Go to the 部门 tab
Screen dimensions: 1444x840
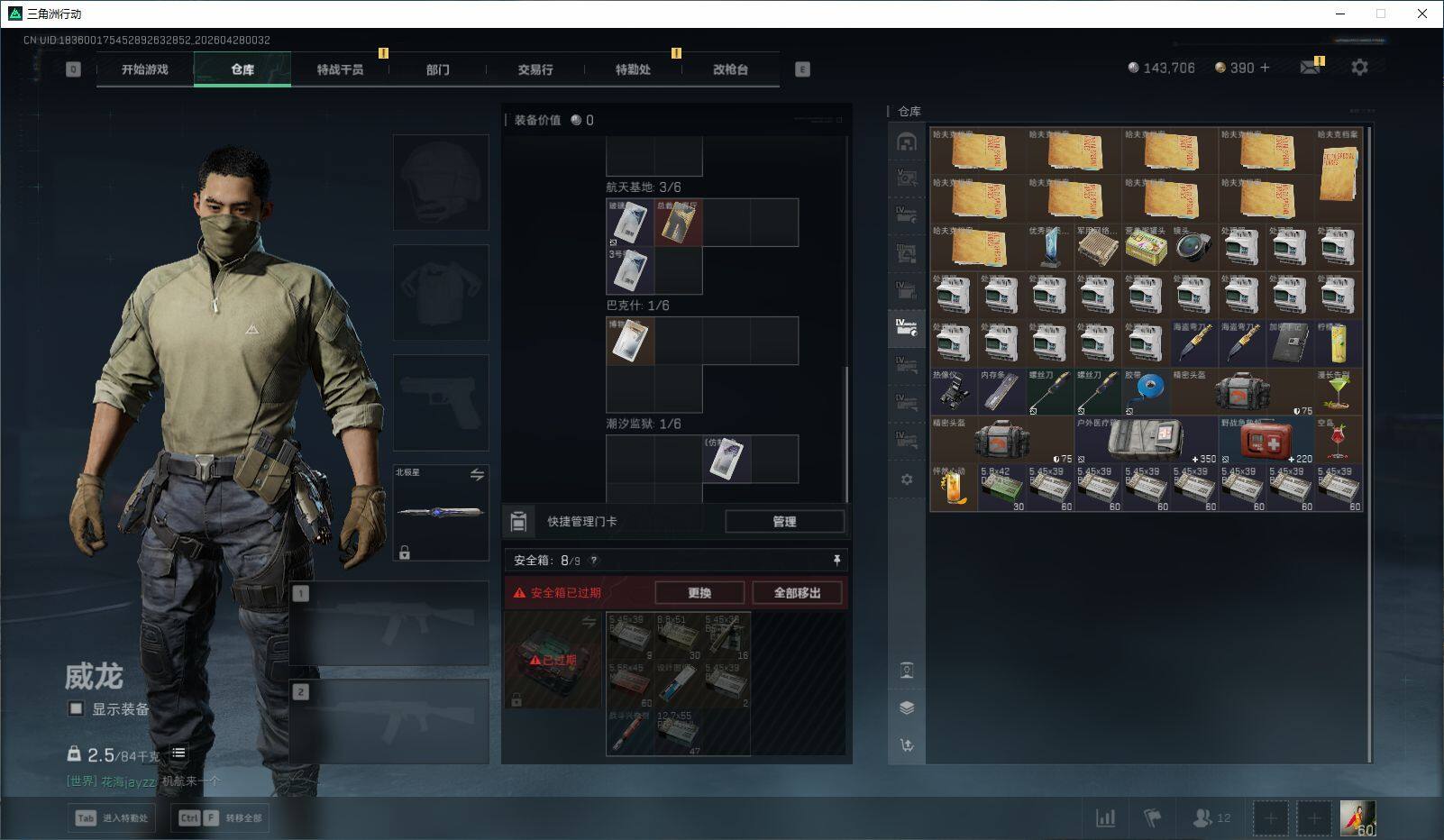(x=438, y=69)
